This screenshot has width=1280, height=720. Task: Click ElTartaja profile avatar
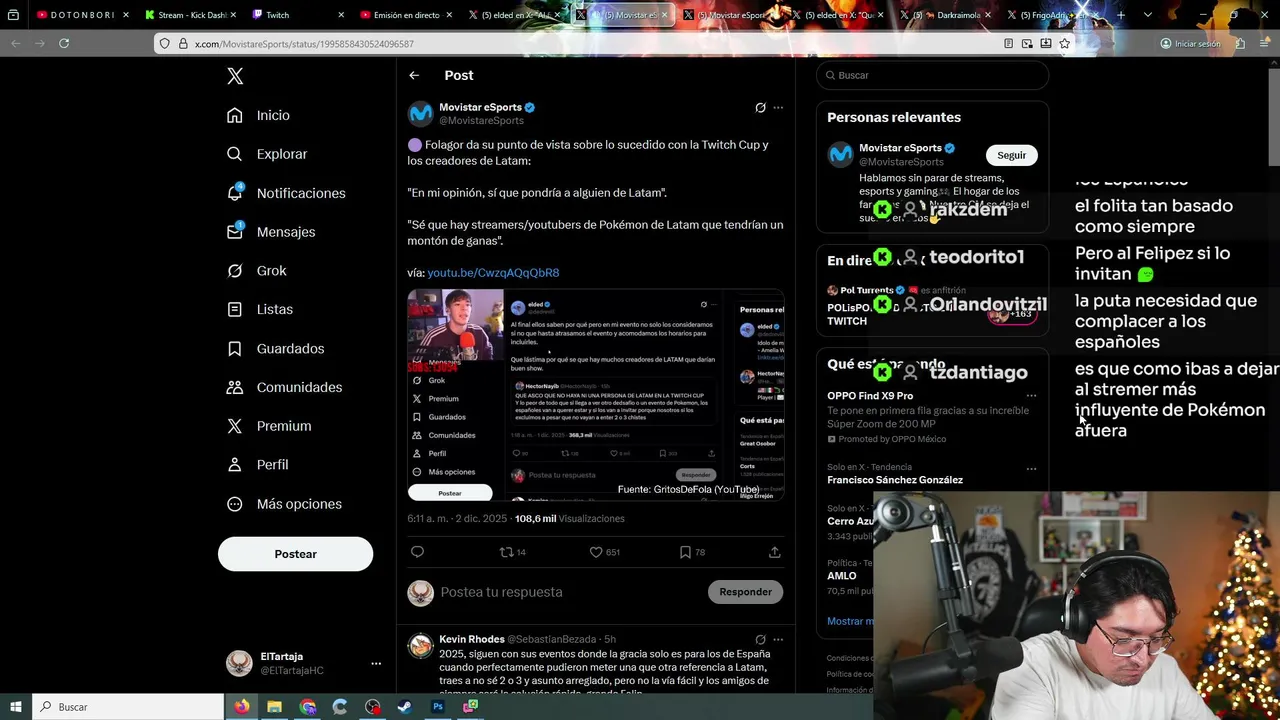pos(239,663)
